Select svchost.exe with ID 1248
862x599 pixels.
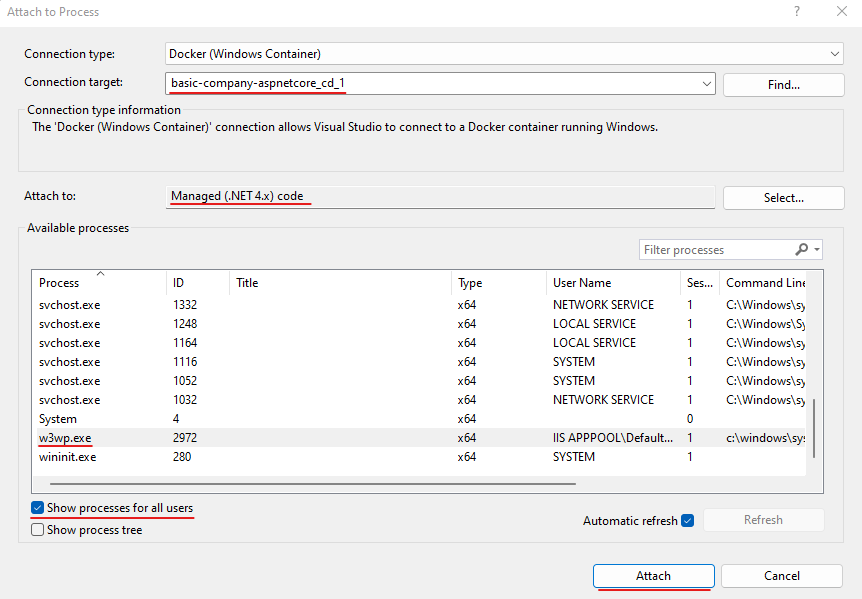pos(421,324)
